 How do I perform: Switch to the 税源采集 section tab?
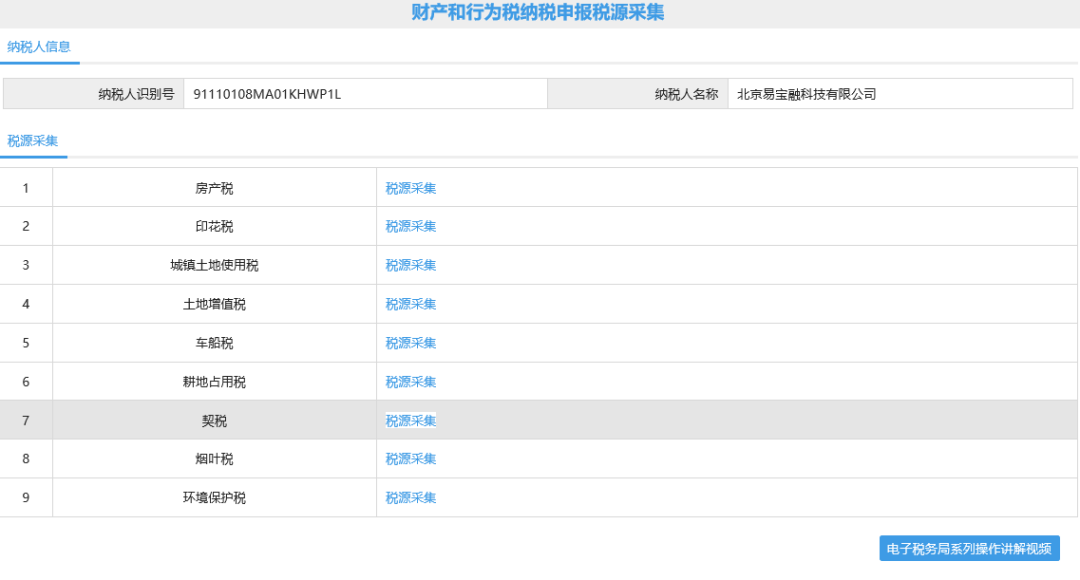[x=32, y=141]
